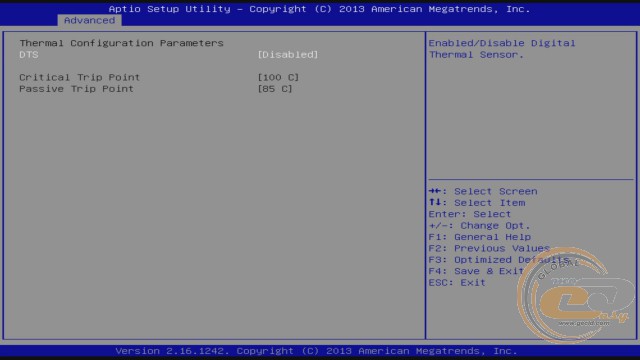Image resolution: width=640 pixels, height=360 pixels.
Task: Select the Critical Trip Point setting
Action: (80, 78)
